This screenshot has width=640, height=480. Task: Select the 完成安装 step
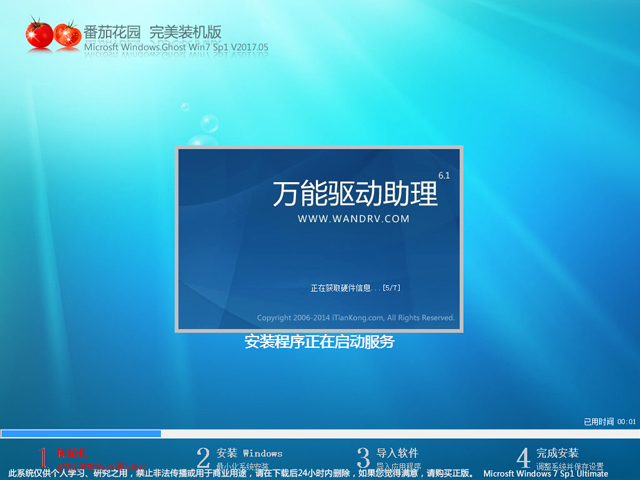click(x=557, y=453)
